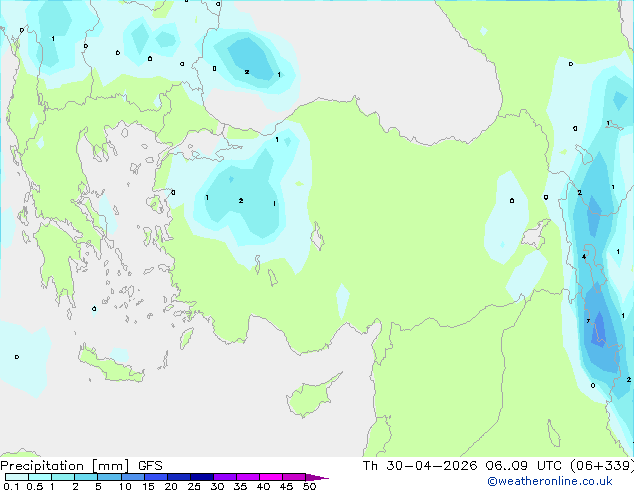Choose the 20–25 mm legend color
634x490 pixels.
179,477
